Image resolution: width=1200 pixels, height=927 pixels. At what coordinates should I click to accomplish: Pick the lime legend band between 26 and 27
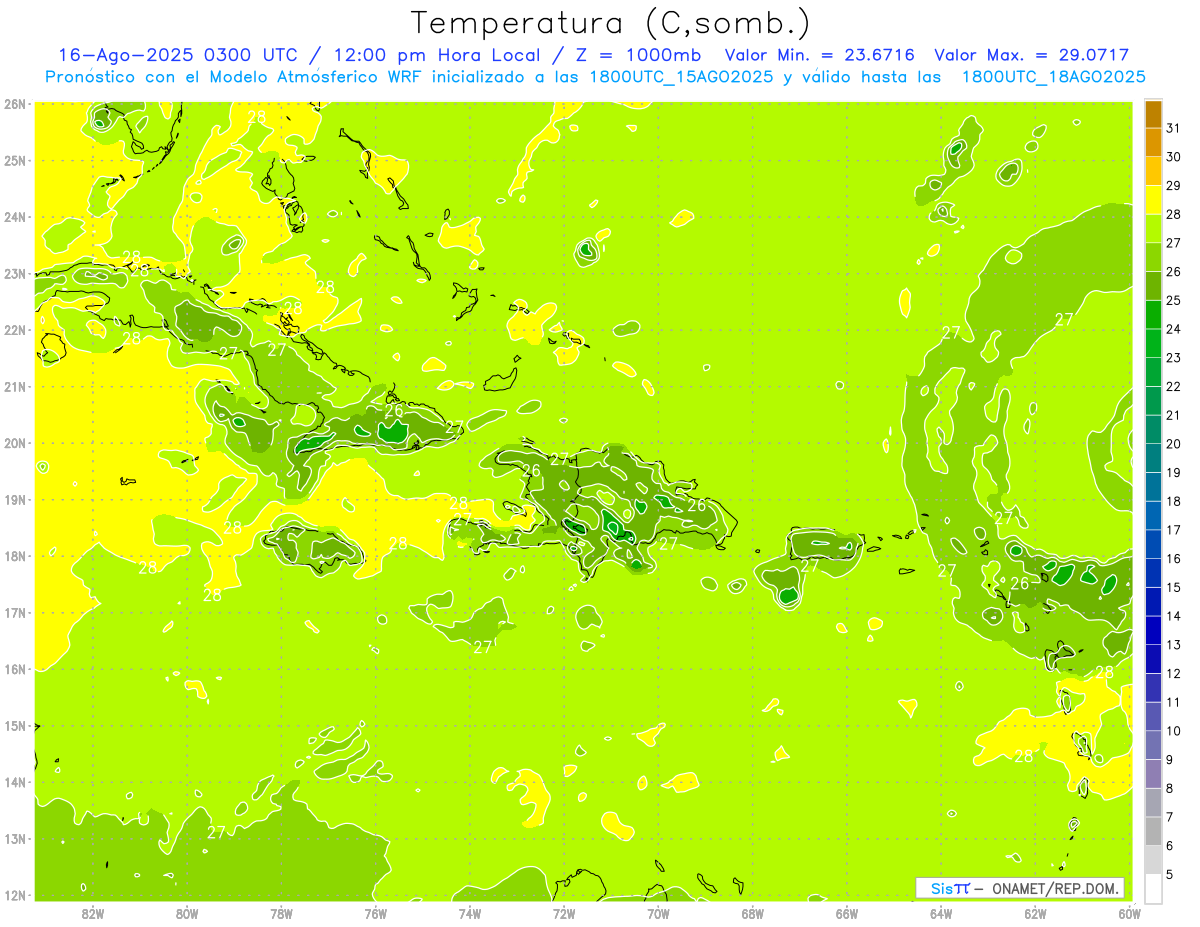(1153, 258)
